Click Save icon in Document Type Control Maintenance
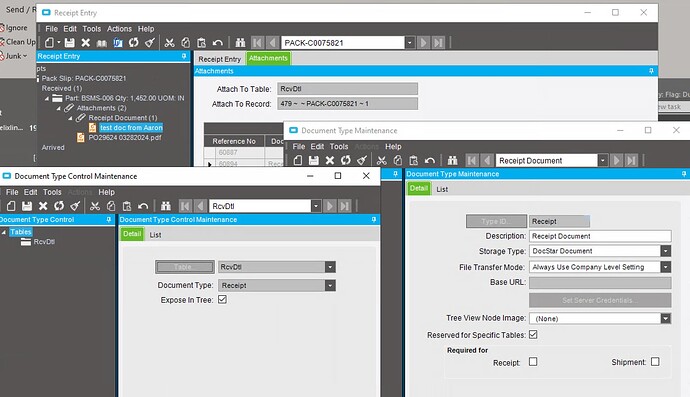This screenshot has width=690, height=397. point(27,206)
